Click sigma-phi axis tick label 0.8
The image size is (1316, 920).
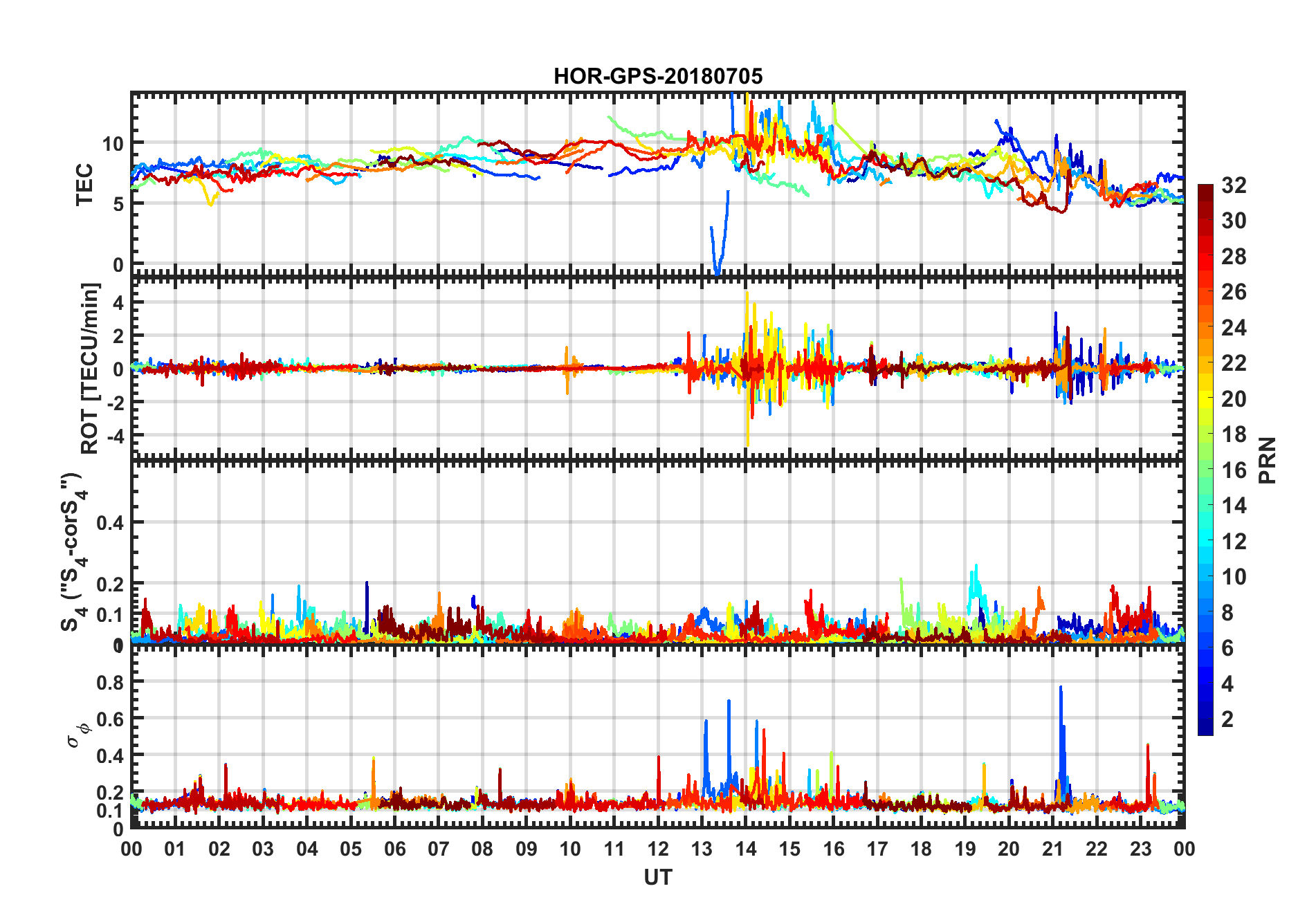pyautogui.click(x=110, y=683)
